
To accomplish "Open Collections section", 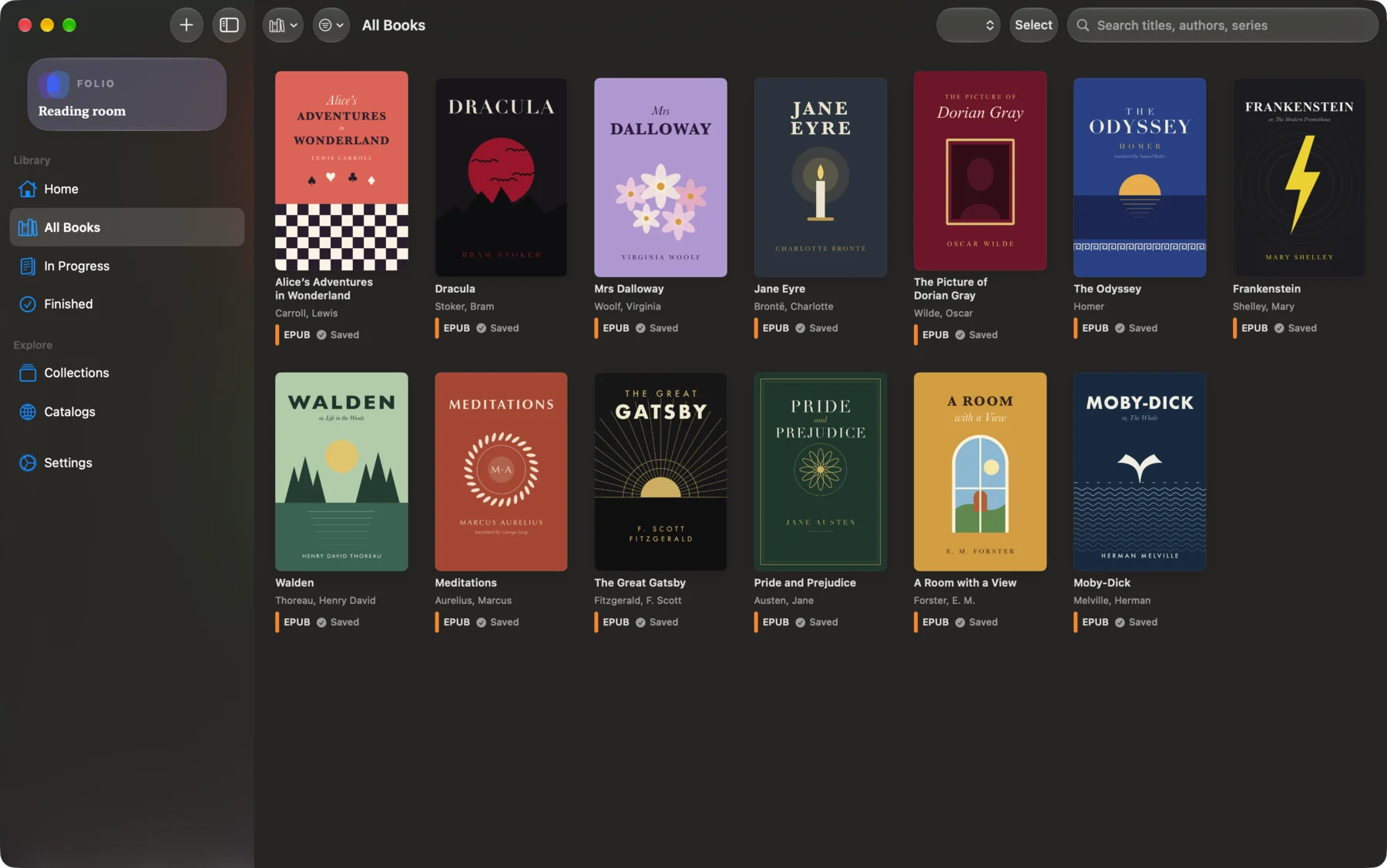I will (127, 373).
